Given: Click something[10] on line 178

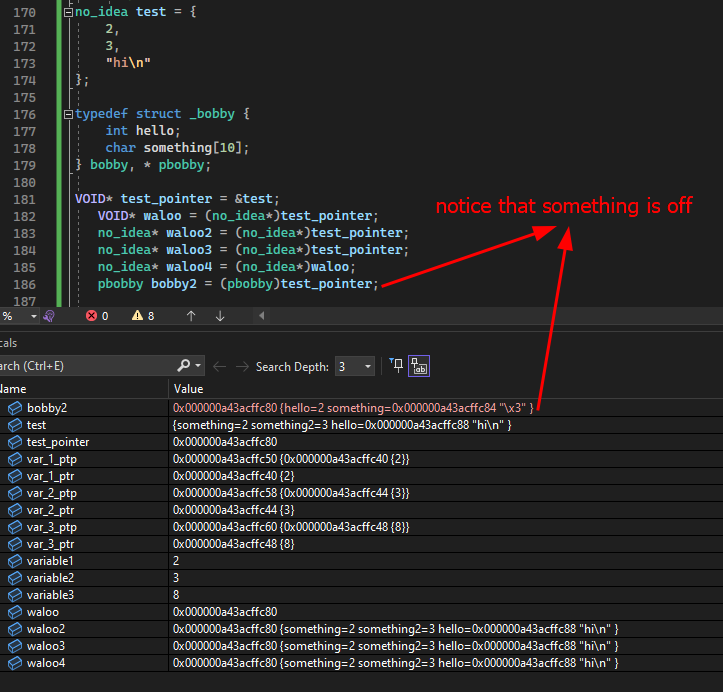Looking at the screenshot, I should (193, 148).
